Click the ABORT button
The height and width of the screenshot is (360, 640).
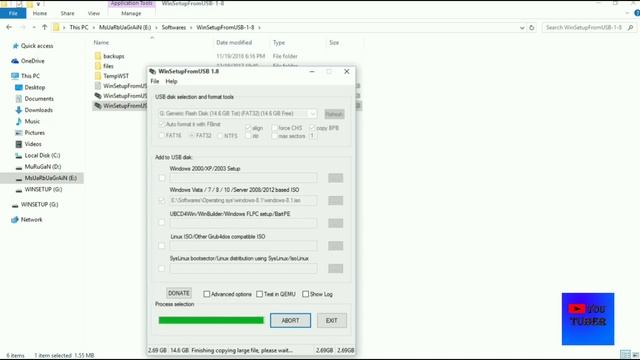click(x=290, y=320)
